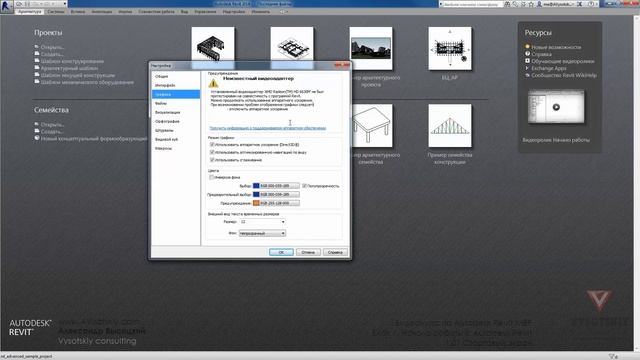The width and height of the screenshot is (640, 360).
Task: Play the Начало работы video thumbnail
Action: pos(556,107)
